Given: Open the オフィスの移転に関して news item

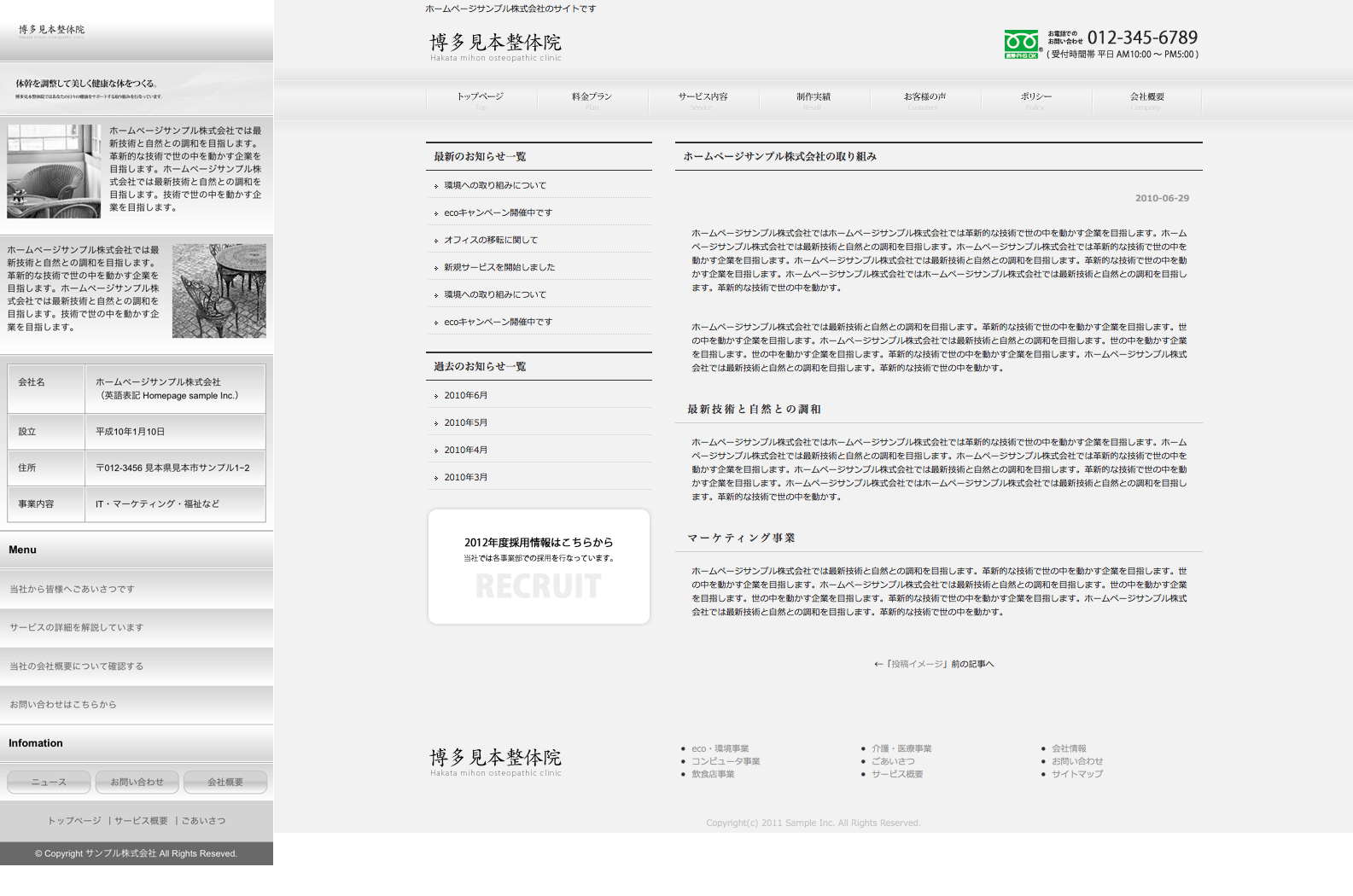Looking at the screenshot, I should point(491,241).
